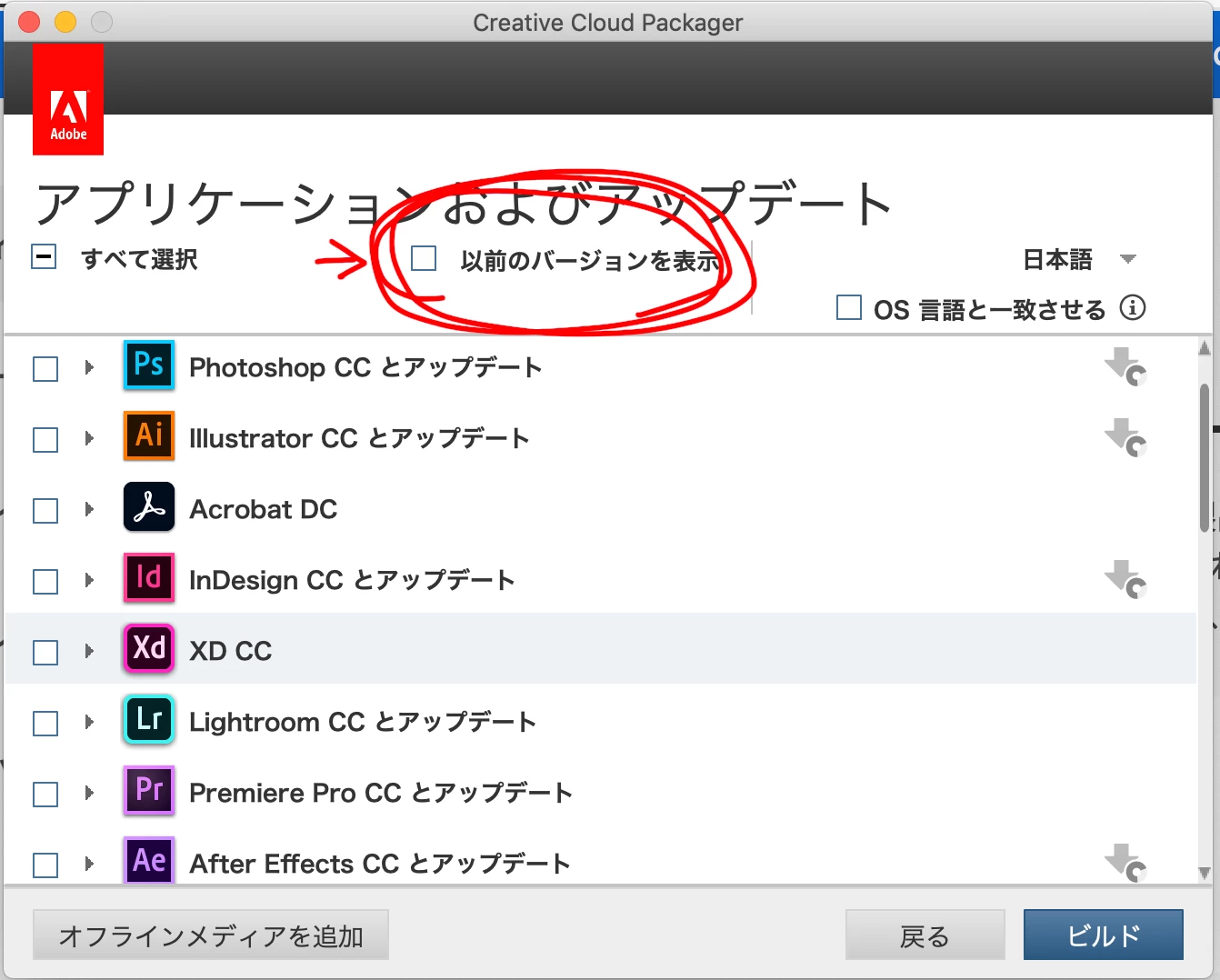Image resolution: width=1220 pixels, height=980 pixels.
Task: Click the Lightroom CC app icon
Action: [x=149, y=720]
